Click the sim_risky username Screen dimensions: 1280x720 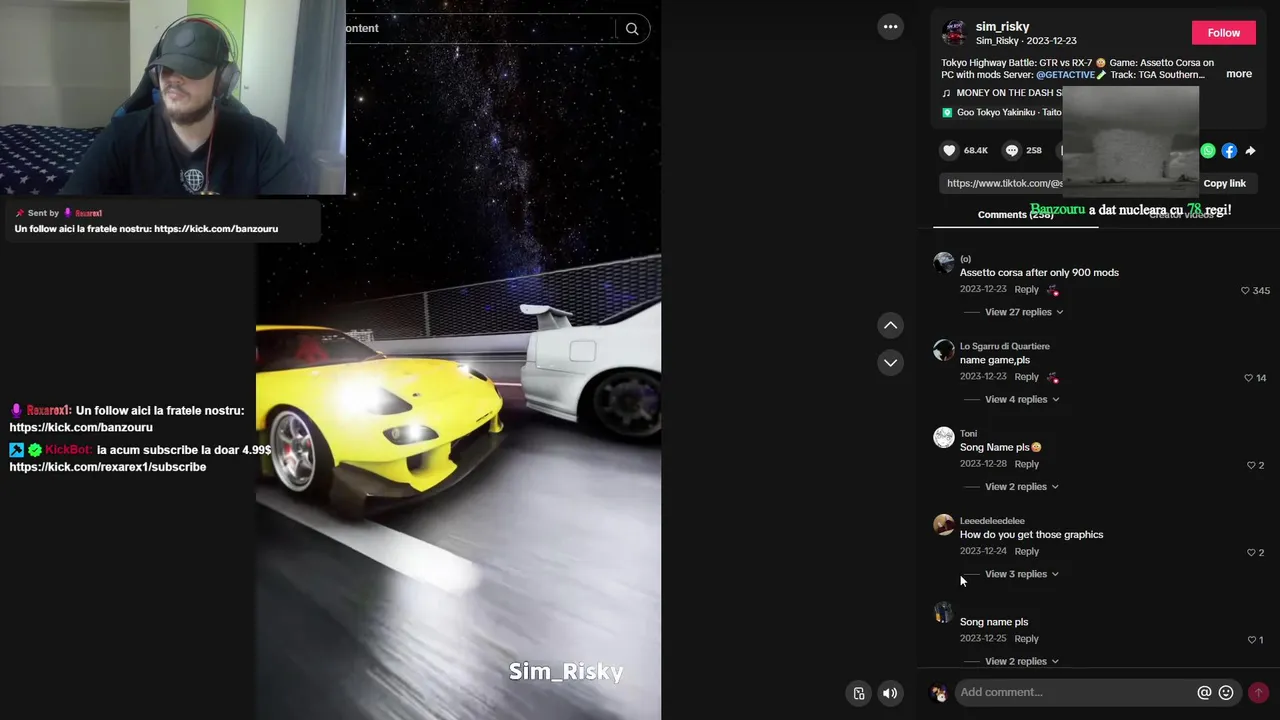(x=1002, y=27)
